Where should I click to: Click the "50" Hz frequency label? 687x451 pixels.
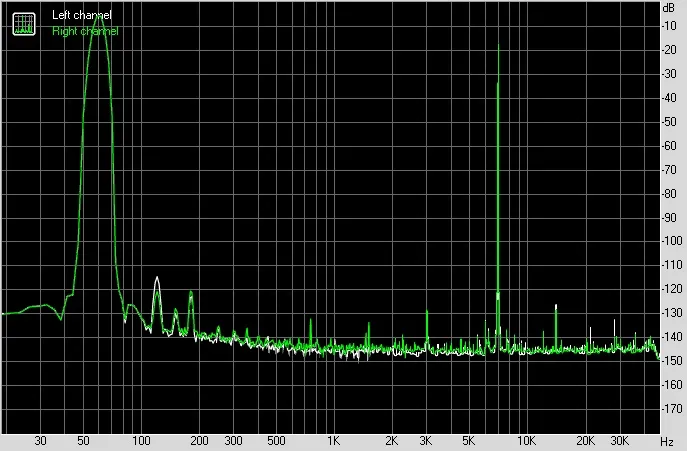83,441
